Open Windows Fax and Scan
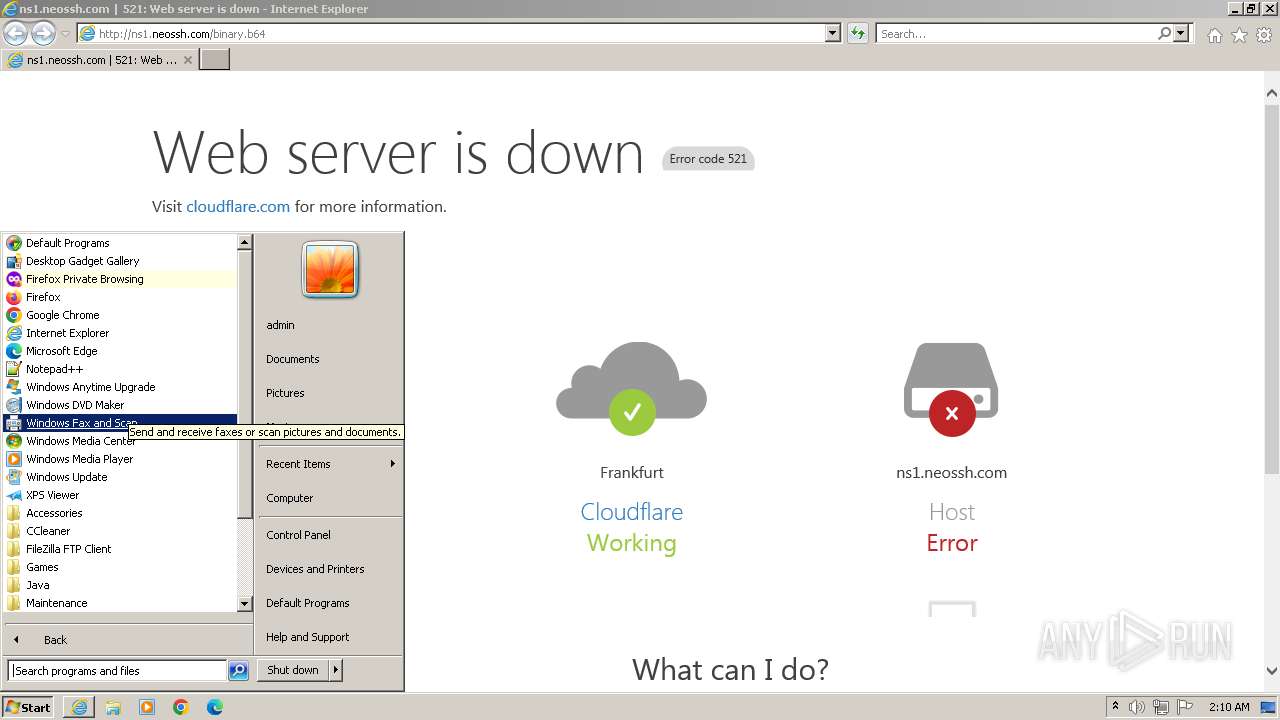This screenshot has height=720, width=1280. (120, 423)
